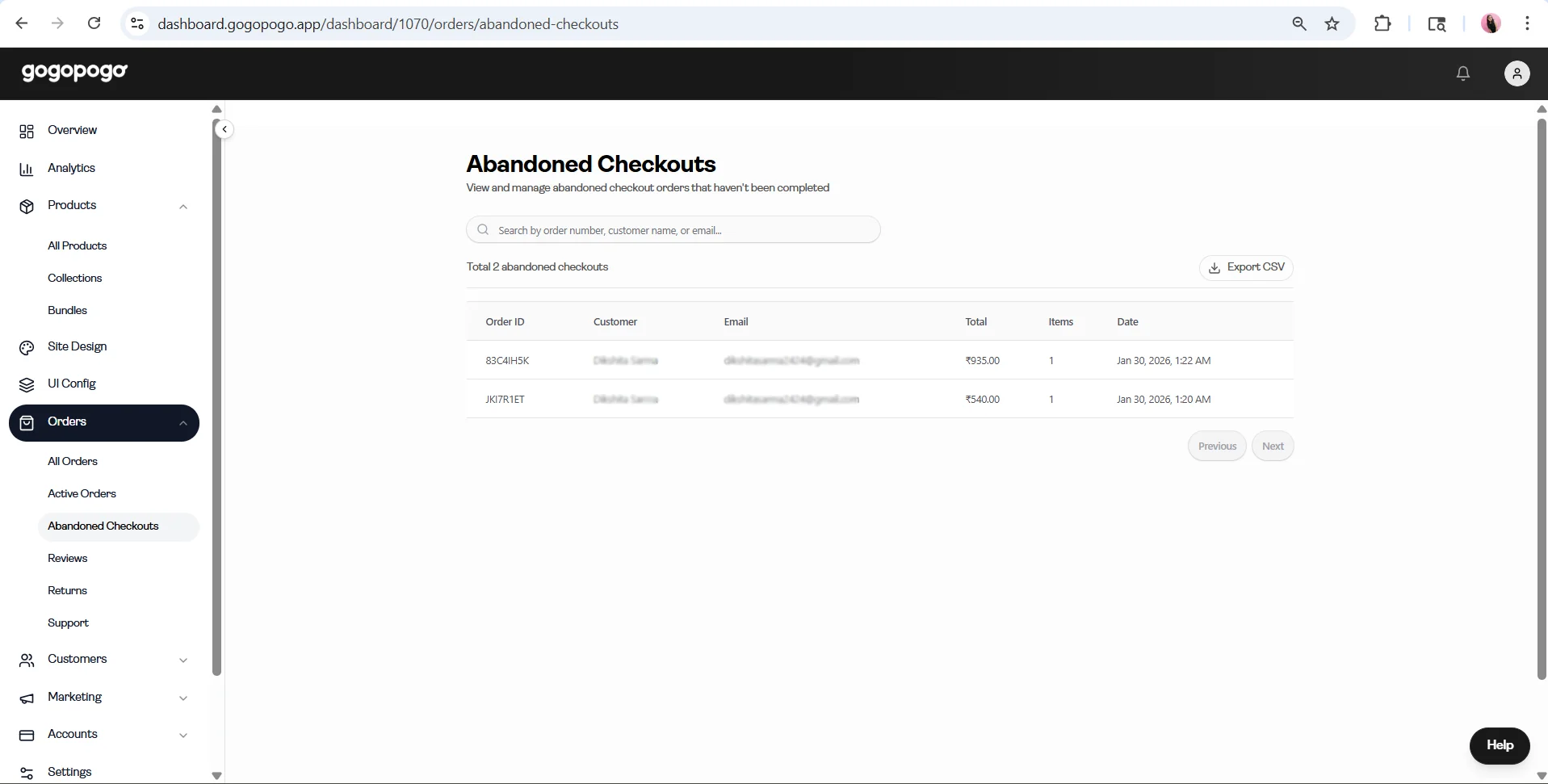Click the Marketing megaphone icon
1548x784 pixels.
tap(27, 698)
